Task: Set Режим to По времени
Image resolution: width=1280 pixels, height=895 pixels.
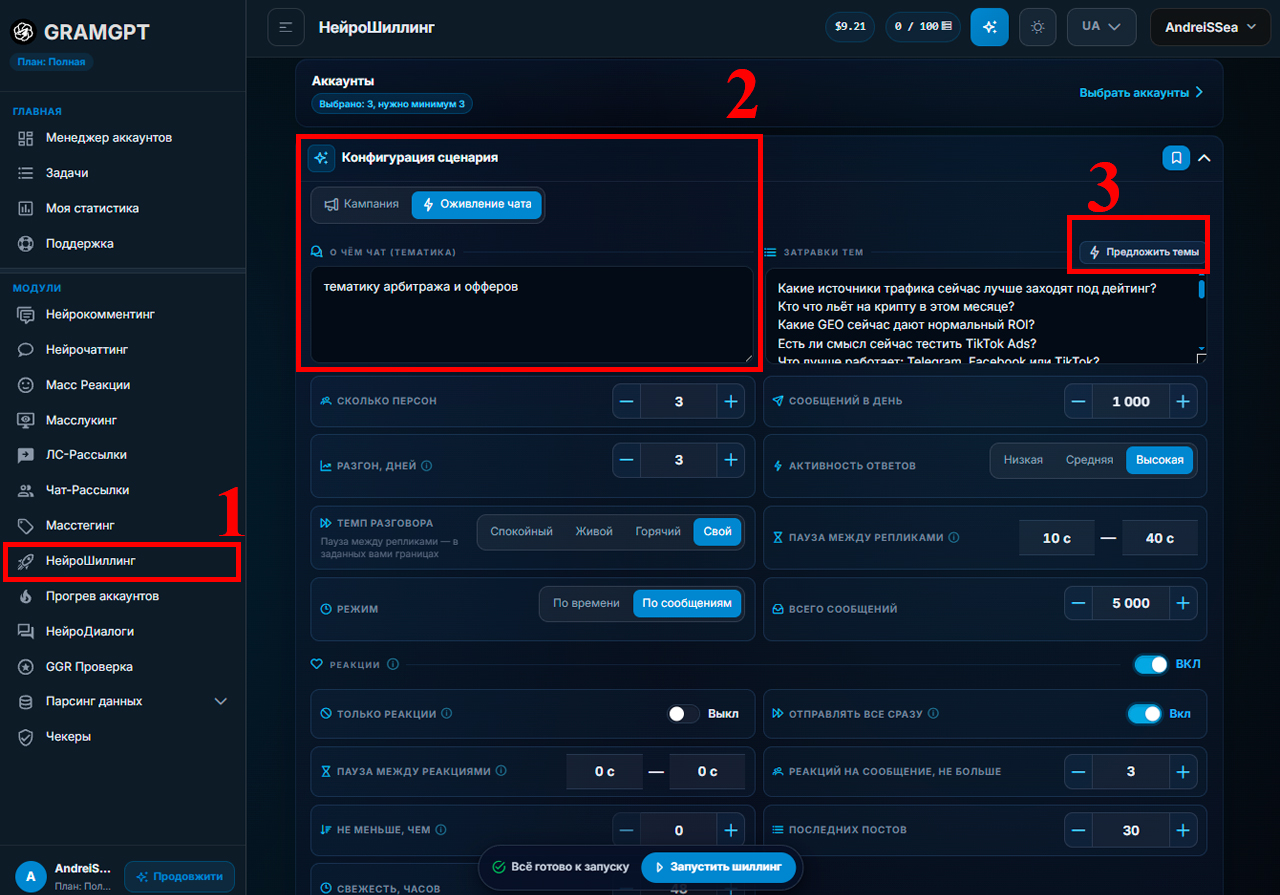Action: coord(586,604)
